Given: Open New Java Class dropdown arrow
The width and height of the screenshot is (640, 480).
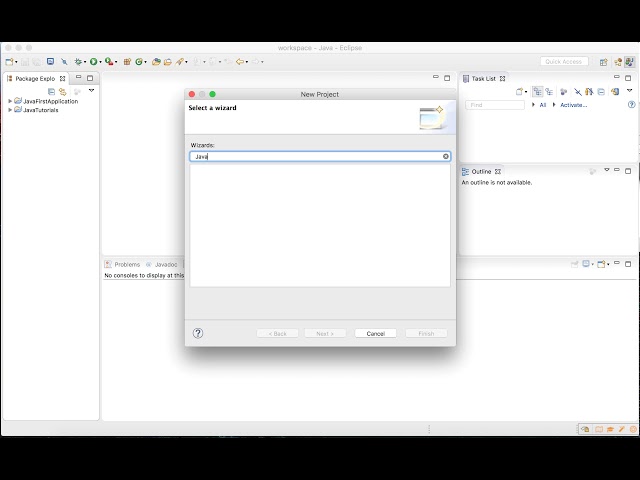Looking at the screenshot, I should click(145, 62).
